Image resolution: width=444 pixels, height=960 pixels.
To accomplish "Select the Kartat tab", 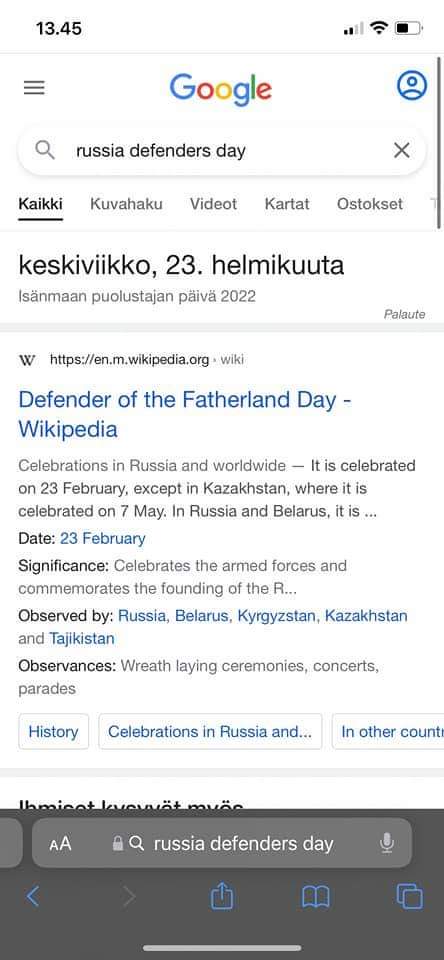I will pyautogui.click(x=287, y=204).
